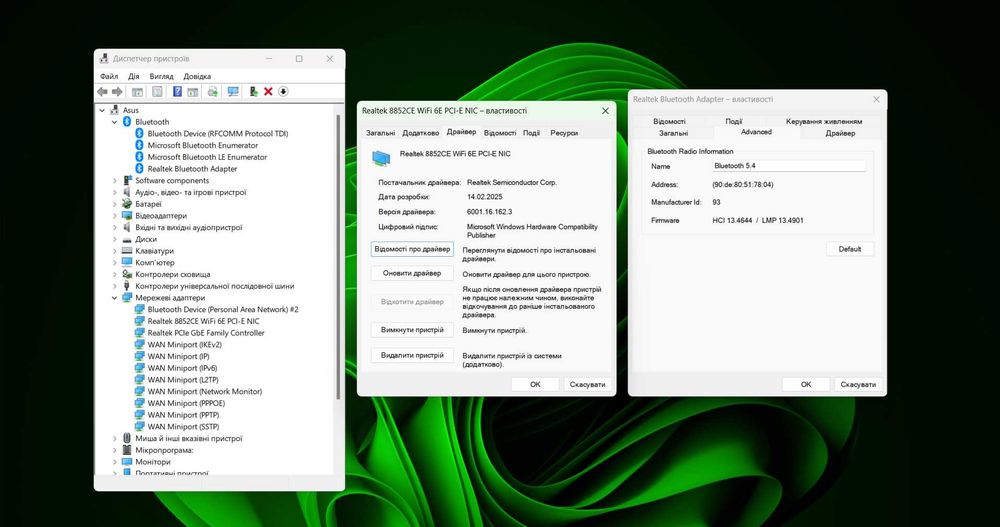Open the Довідка menu
1000x527 pixels.
(x=197, y=76)
